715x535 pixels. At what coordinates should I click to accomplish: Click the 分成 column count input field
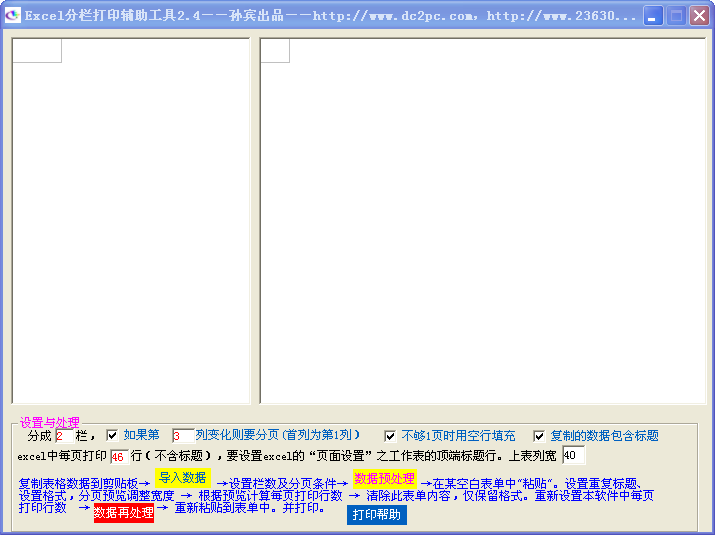click(x=64, y=436)
